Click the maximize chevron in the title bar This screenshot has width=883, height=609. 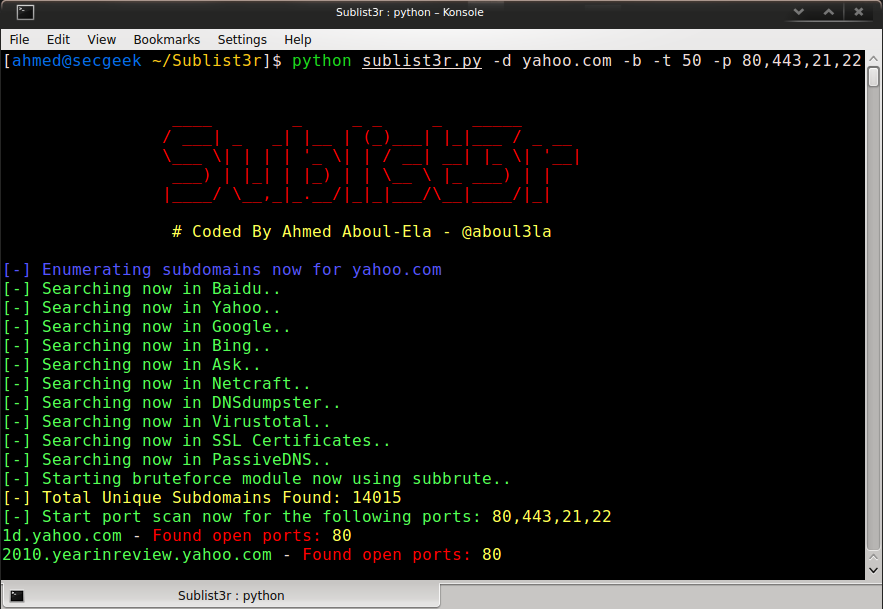pyautogui.click(x=828, y=12)
